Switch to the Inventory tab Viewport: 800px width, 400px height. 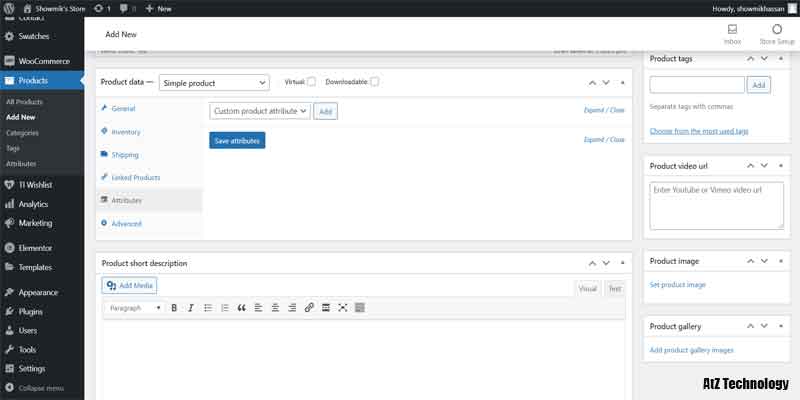click(126, 132)
